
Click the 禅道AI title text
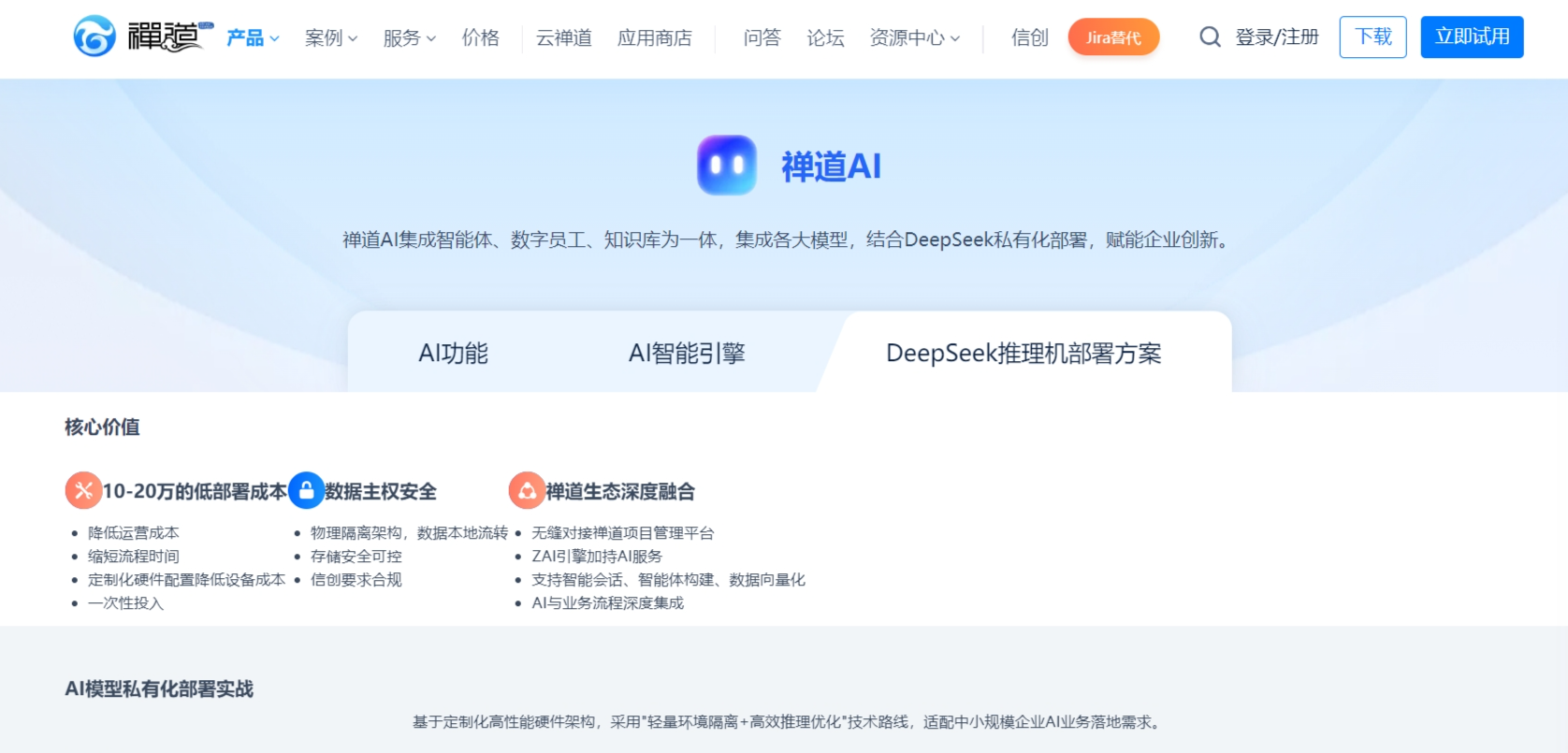pos(831,167)
